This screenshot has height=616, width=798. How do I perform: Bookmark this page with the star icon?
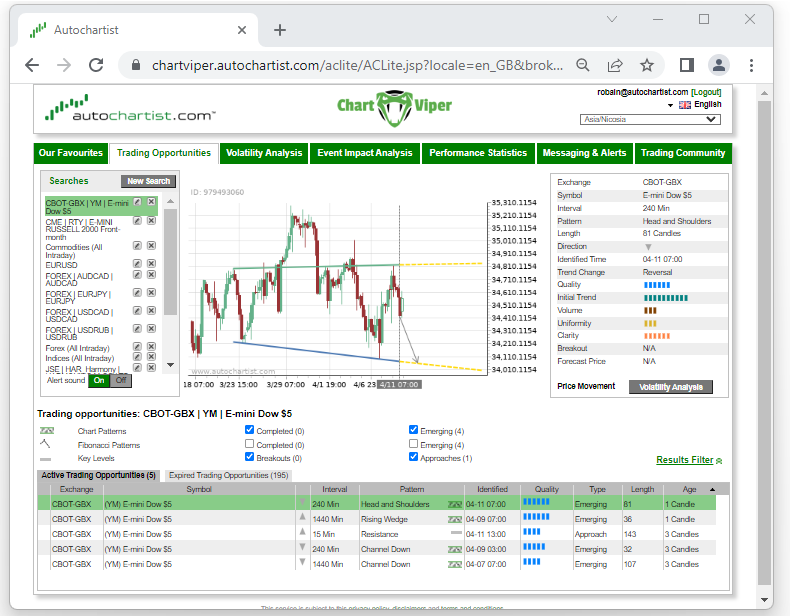pos(647,65)
